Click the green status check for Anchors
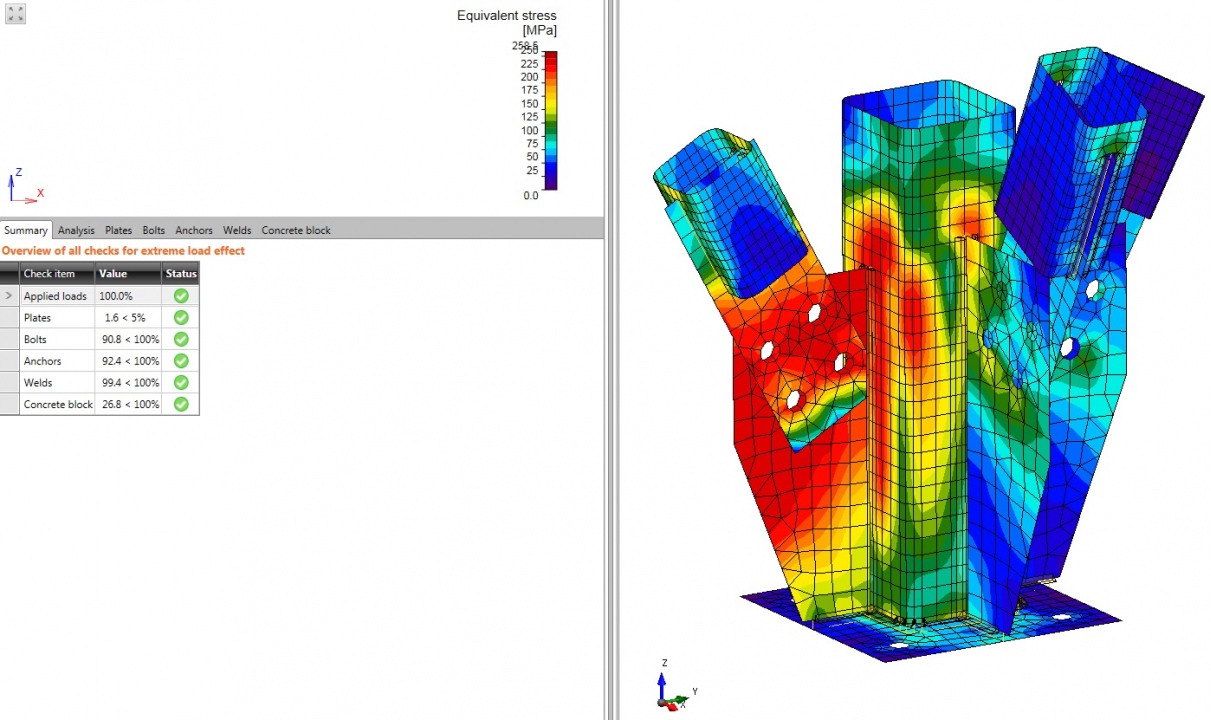The image size is (1211, 720). point(181,361)
